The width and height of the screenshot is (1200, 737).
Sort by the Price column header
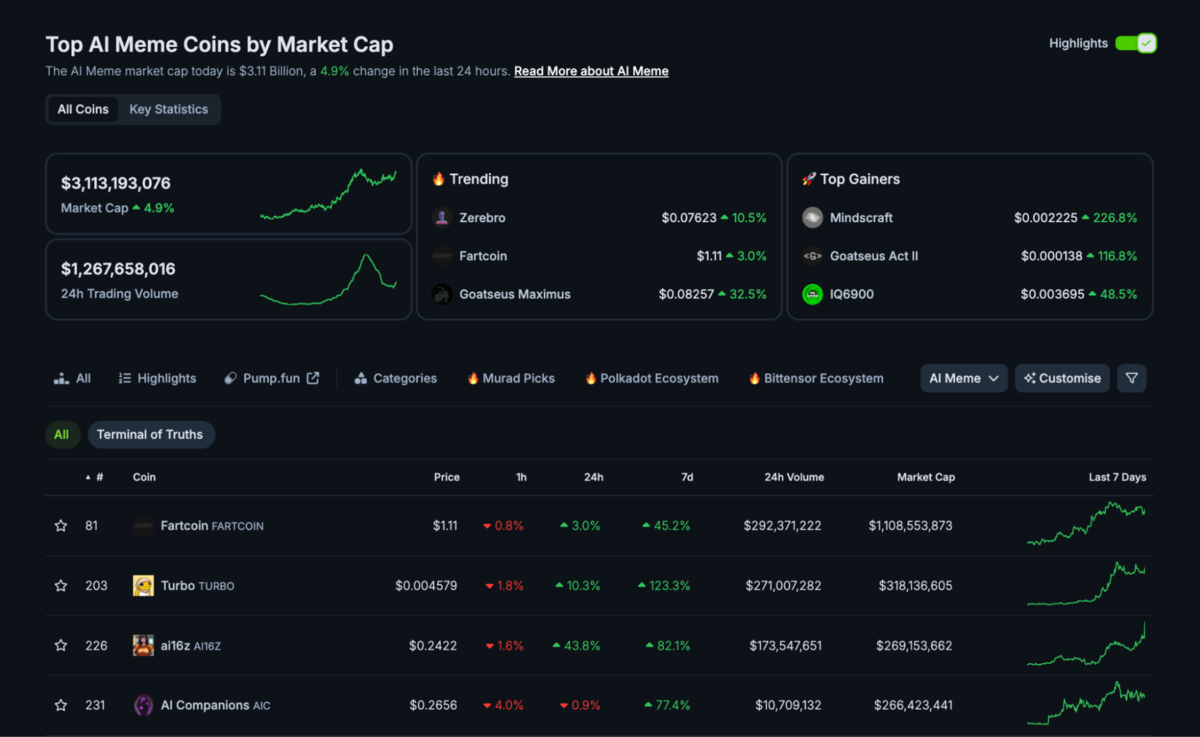point(447,477)
